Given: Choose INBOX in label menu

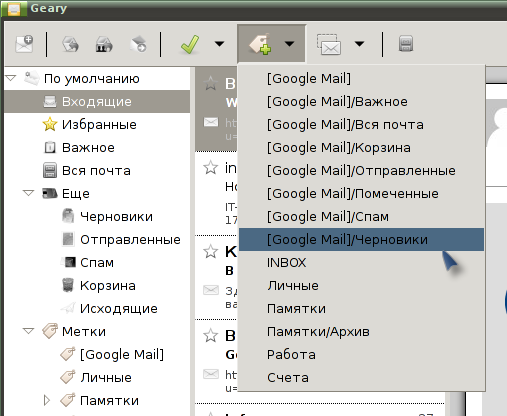Looking at the screenshot, I should 361,262.
